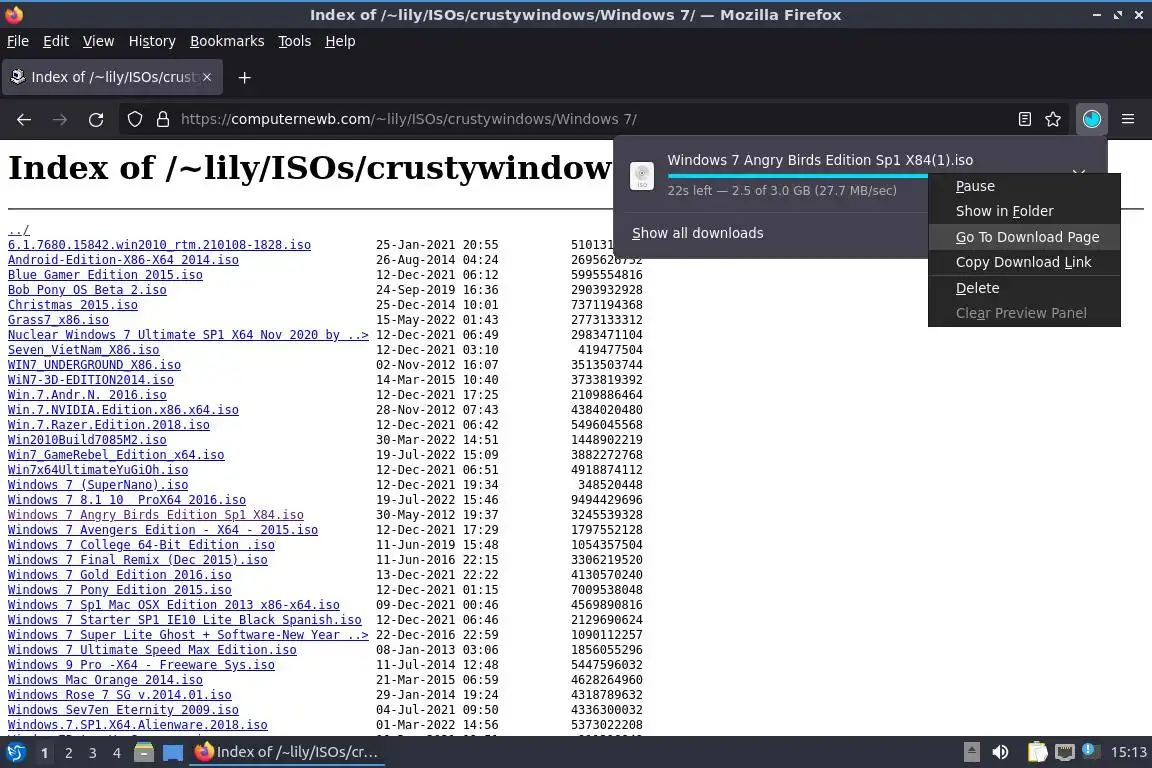Open WIN7_UNDERGROUND_X86.iso
The height and width of the screenshot is (768, 1152).
click(x=94, y=365)
